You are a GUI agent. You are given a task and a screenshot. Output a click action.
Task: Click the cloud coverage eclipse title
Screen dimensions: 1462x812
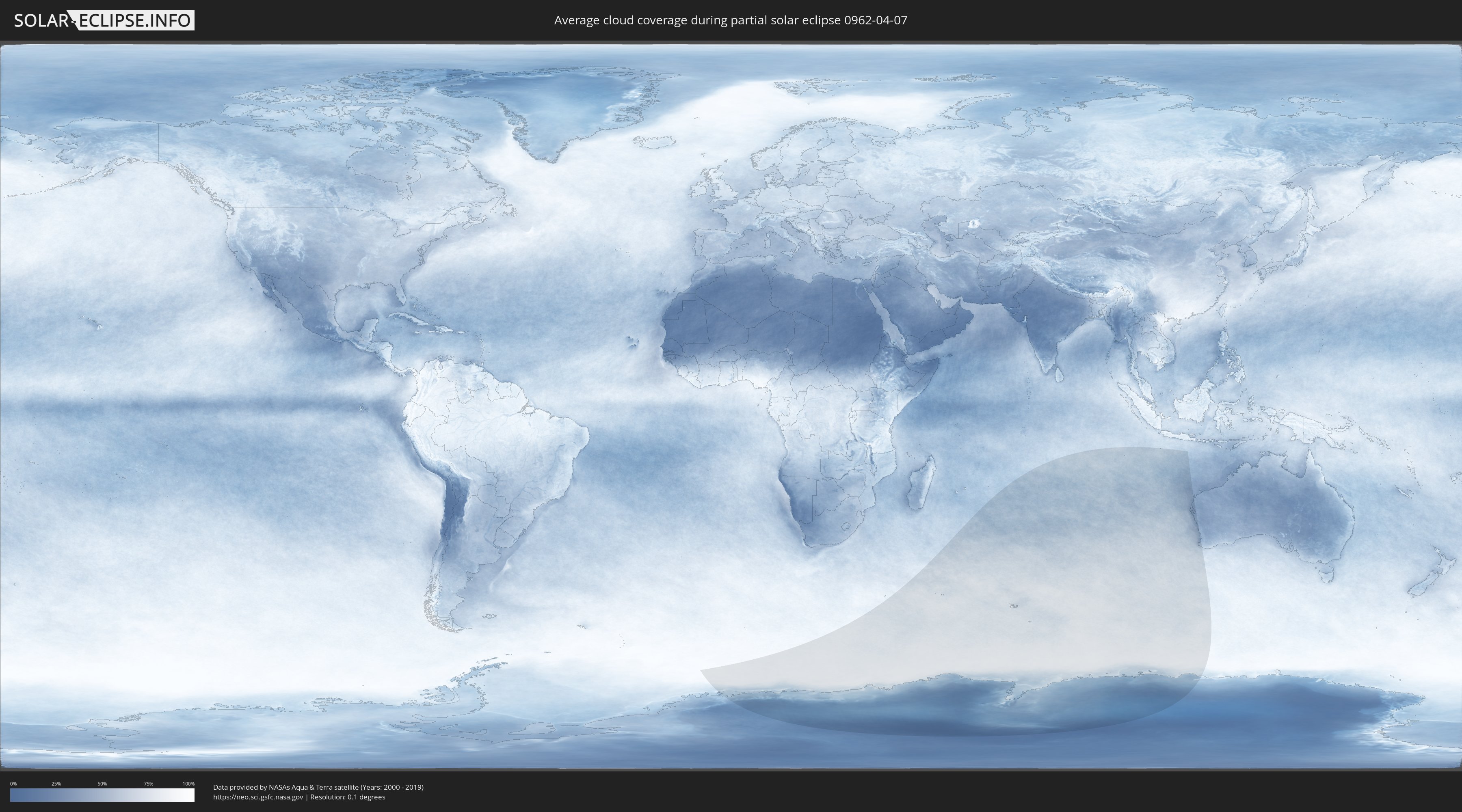click(731, 20)
